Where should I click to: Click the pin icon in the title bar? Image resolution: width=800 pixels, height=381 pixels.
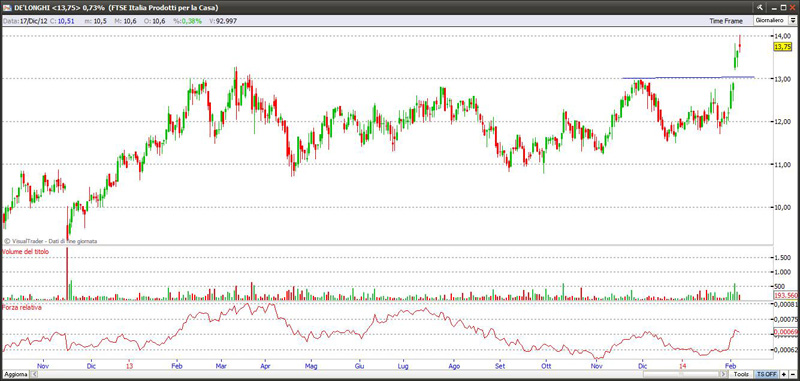(760, 8)
